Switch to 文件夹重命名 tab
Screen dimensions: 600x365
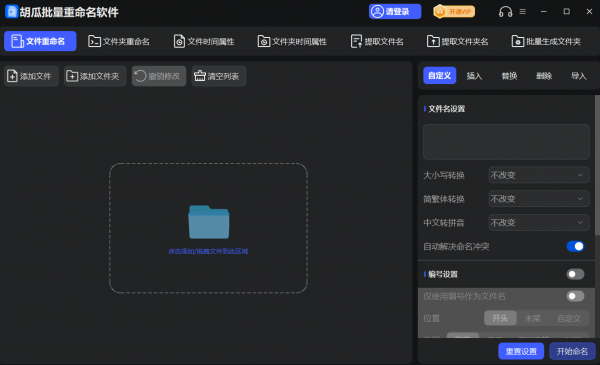(119, 41)
